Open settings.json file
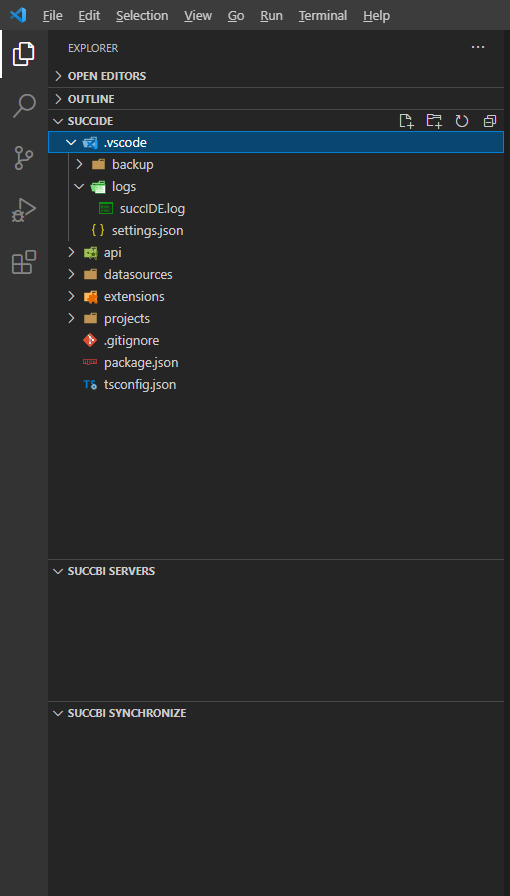 [276, 231]
